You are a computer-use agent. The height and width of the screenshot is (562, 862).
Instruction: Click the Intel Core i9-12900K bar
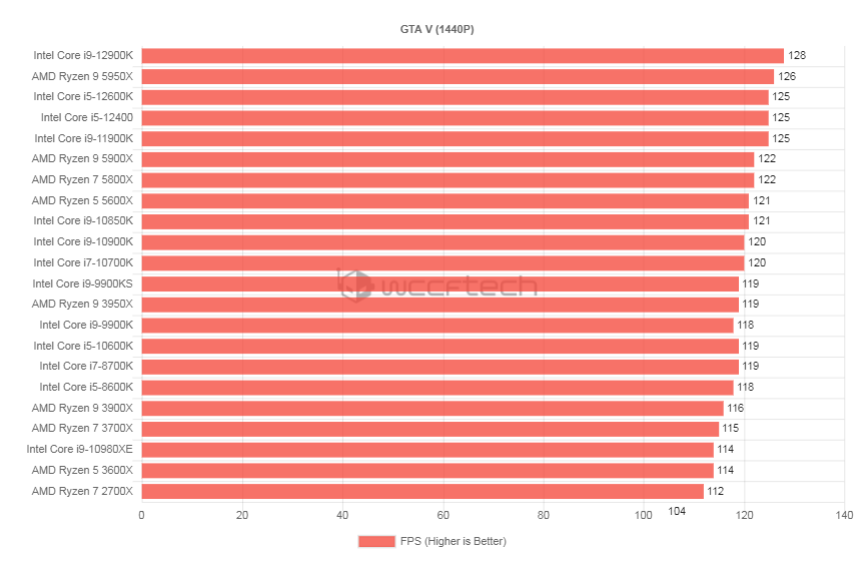(x=462, y=56)
